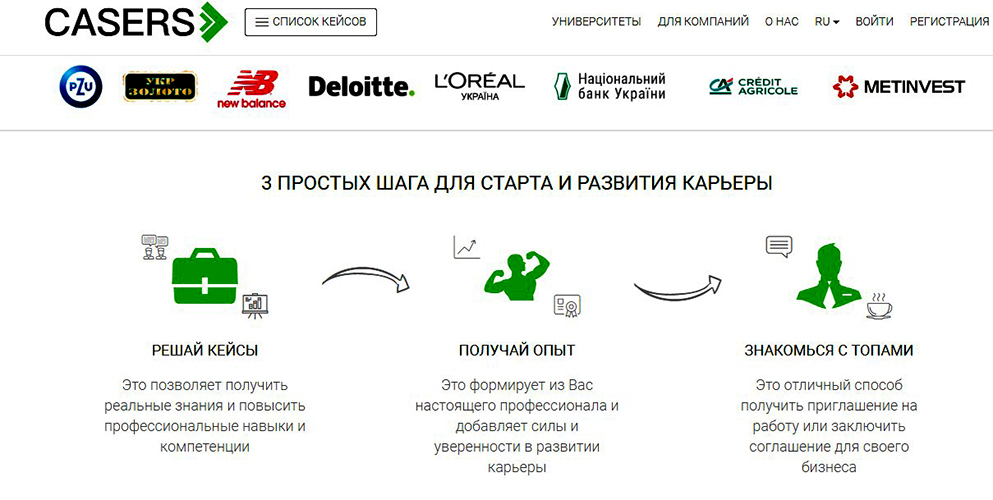The width and height of the screenshot is (993, 500).
Task: Open the Университеты menu item
Action: point(597,22)
